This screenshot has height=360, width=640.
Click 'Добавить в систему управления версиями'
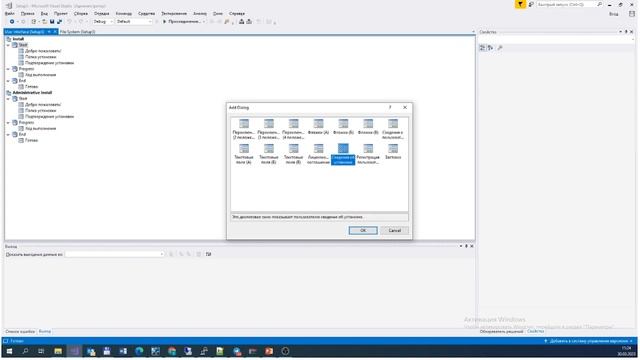(588, 341)
